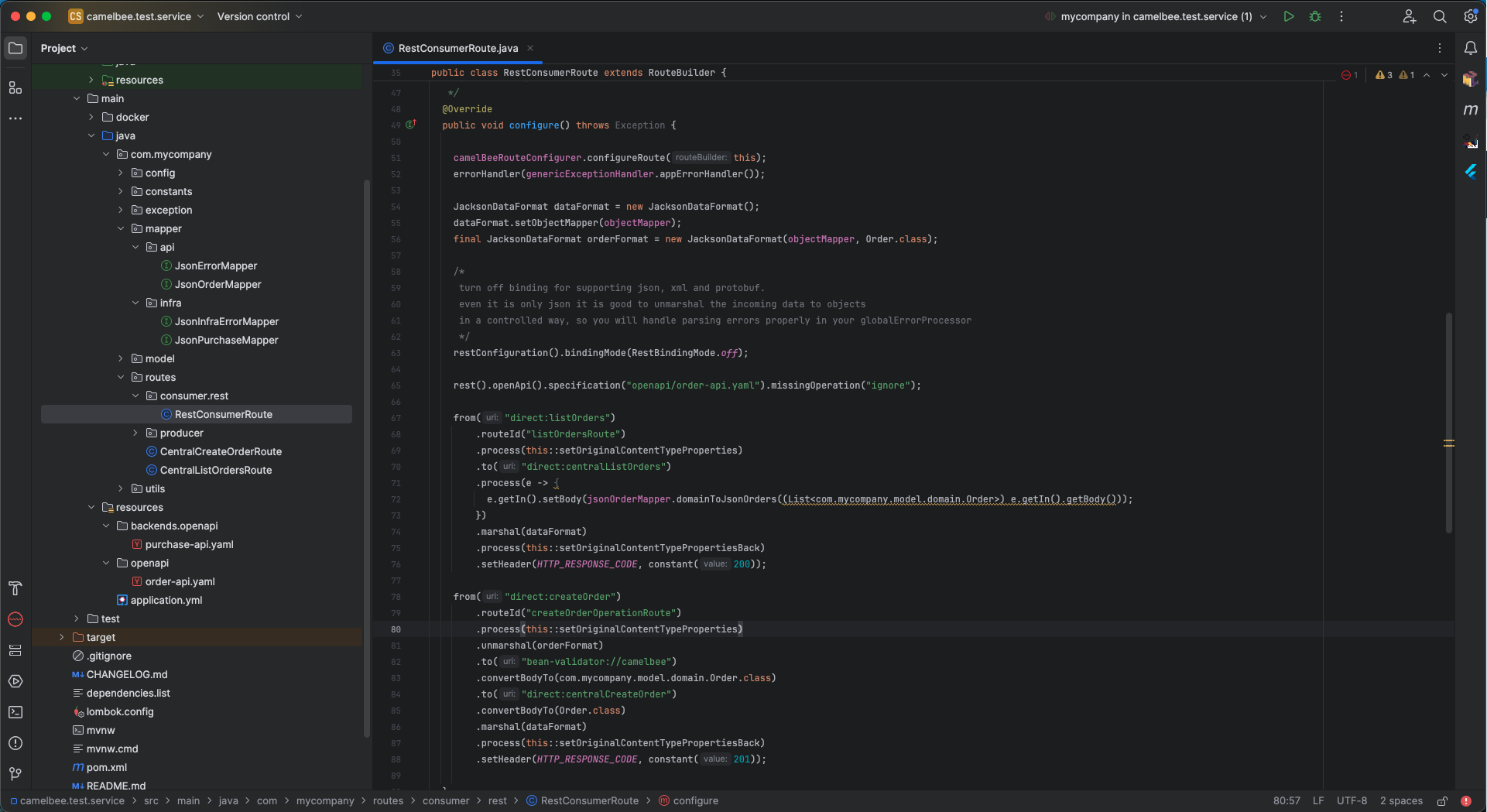Select the RestConsumerRoute.java tab
1487x812 pixels.
pos(457,48)
